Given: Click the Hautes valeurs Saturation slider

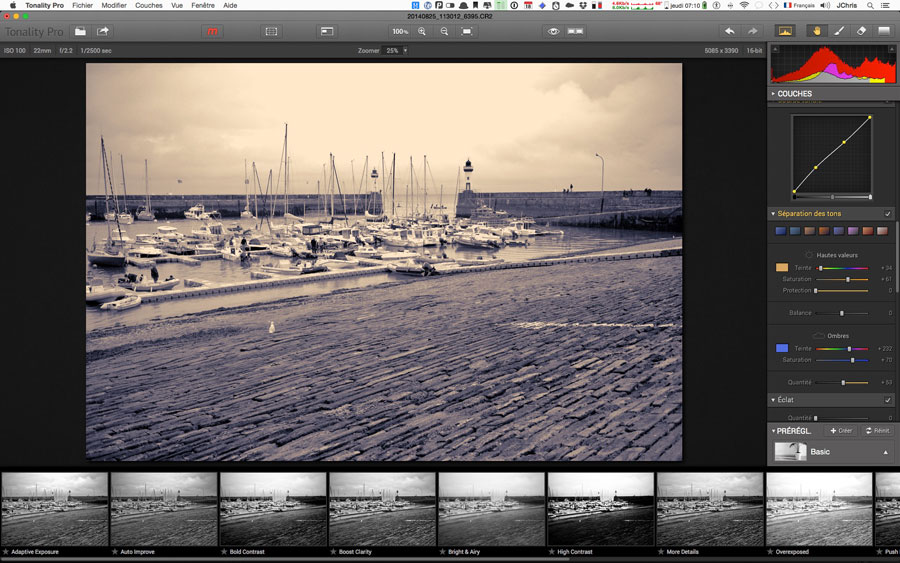Looking at the screenshot, I should [x=842, y=279].
